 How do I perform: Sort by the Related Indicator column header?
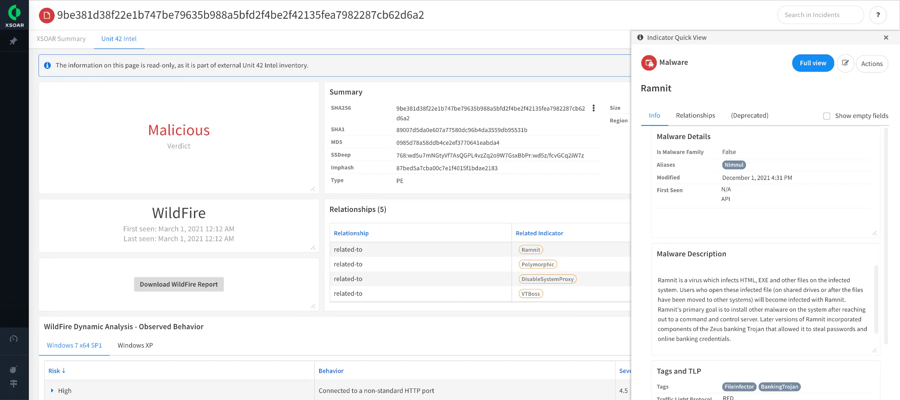[x=539, y=233]
